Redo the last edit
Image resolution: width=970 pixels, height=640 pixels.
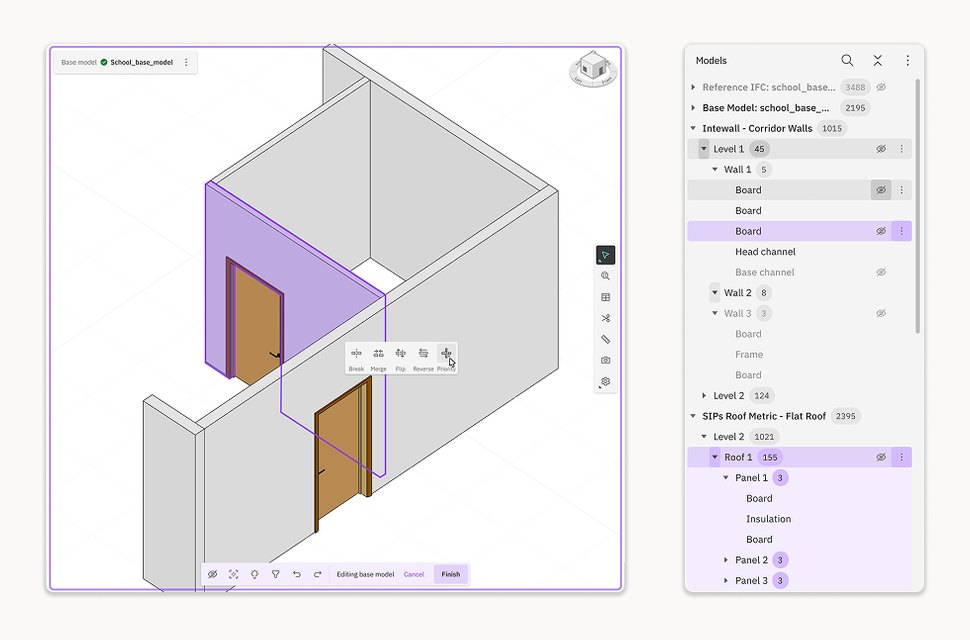click(x=317, y=574)
